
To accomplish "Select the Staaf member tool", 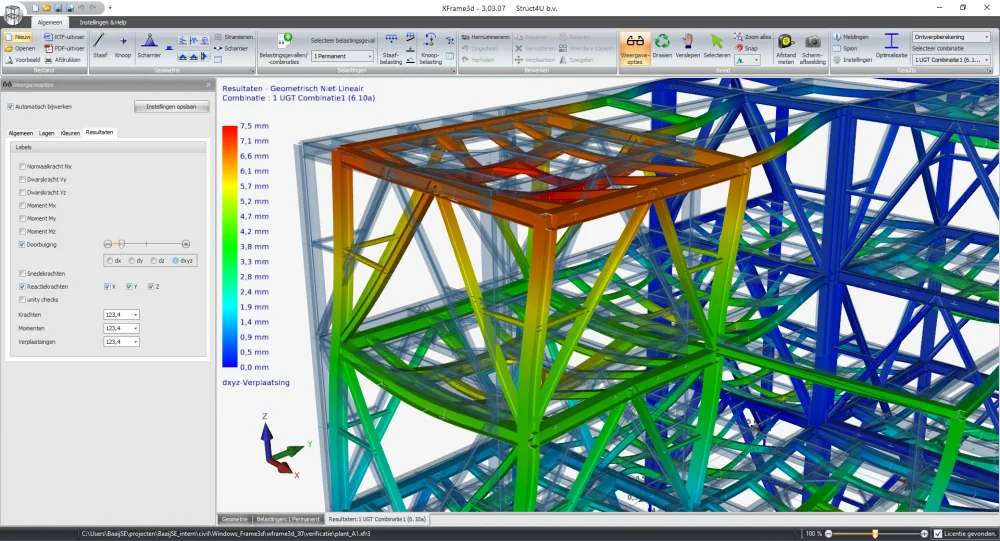I will (x=99, y=45).
